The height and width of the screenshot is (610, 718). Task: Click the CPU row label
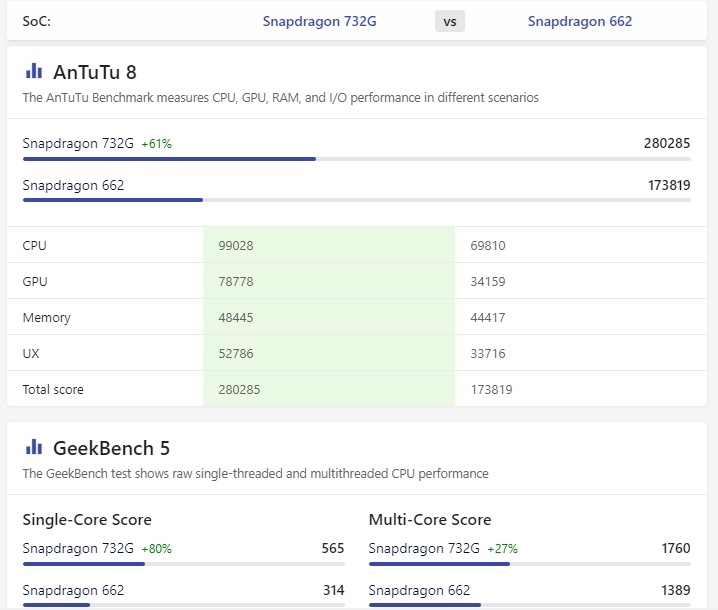(34, 245)
